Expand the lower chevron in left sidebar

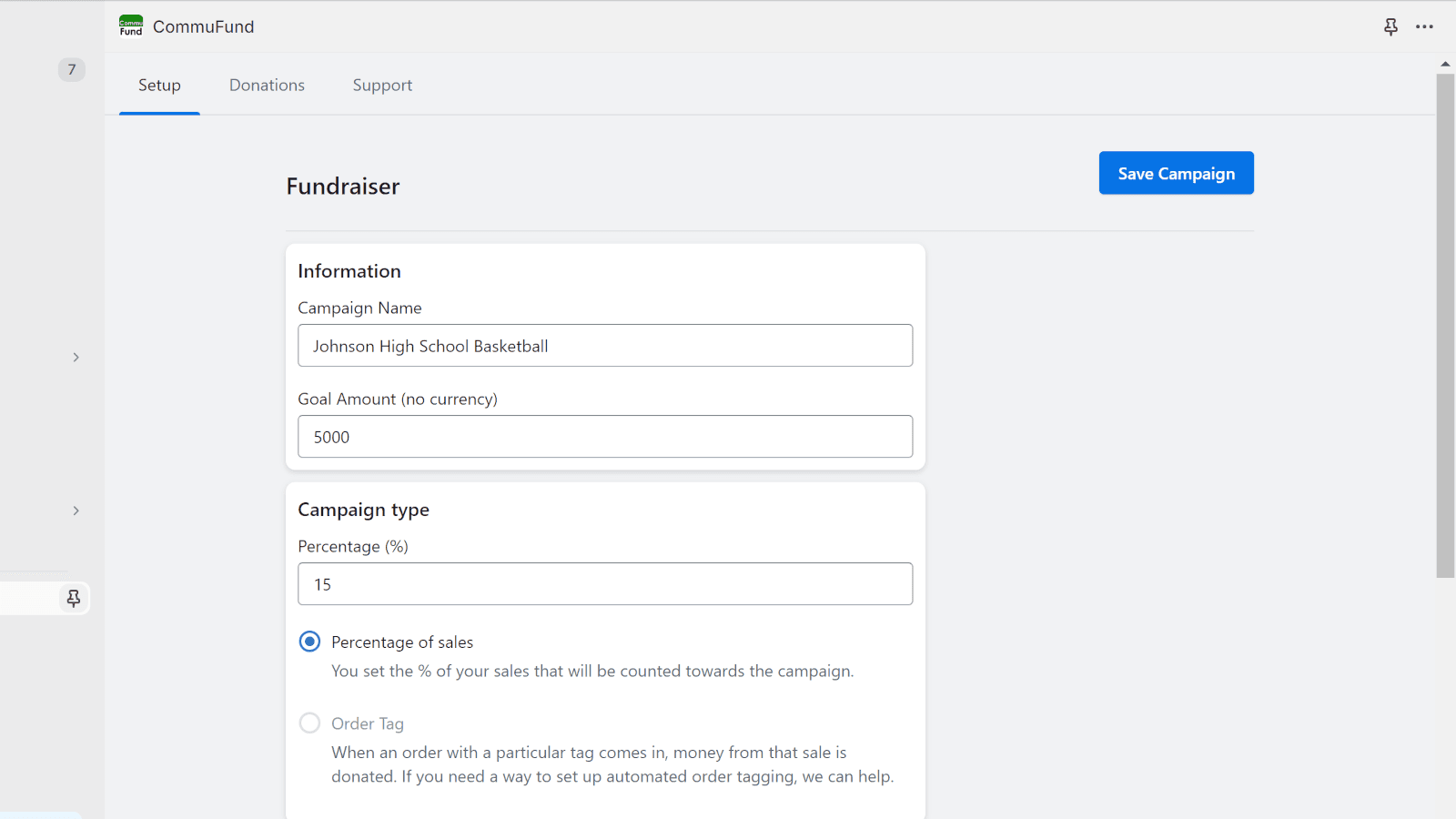point(76,511)
